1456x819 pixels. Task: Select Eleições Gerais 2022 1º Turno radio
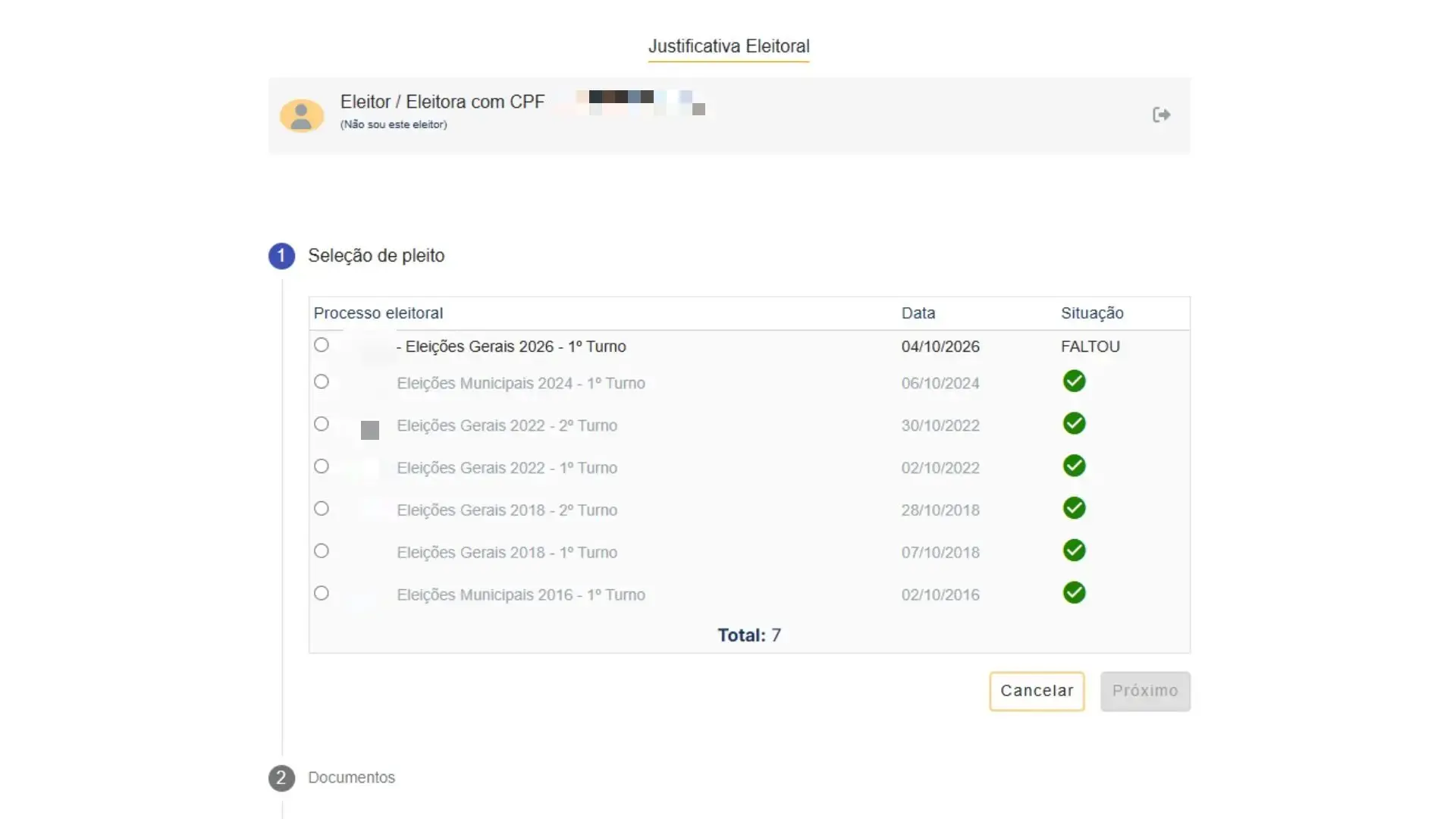[322, 466]
